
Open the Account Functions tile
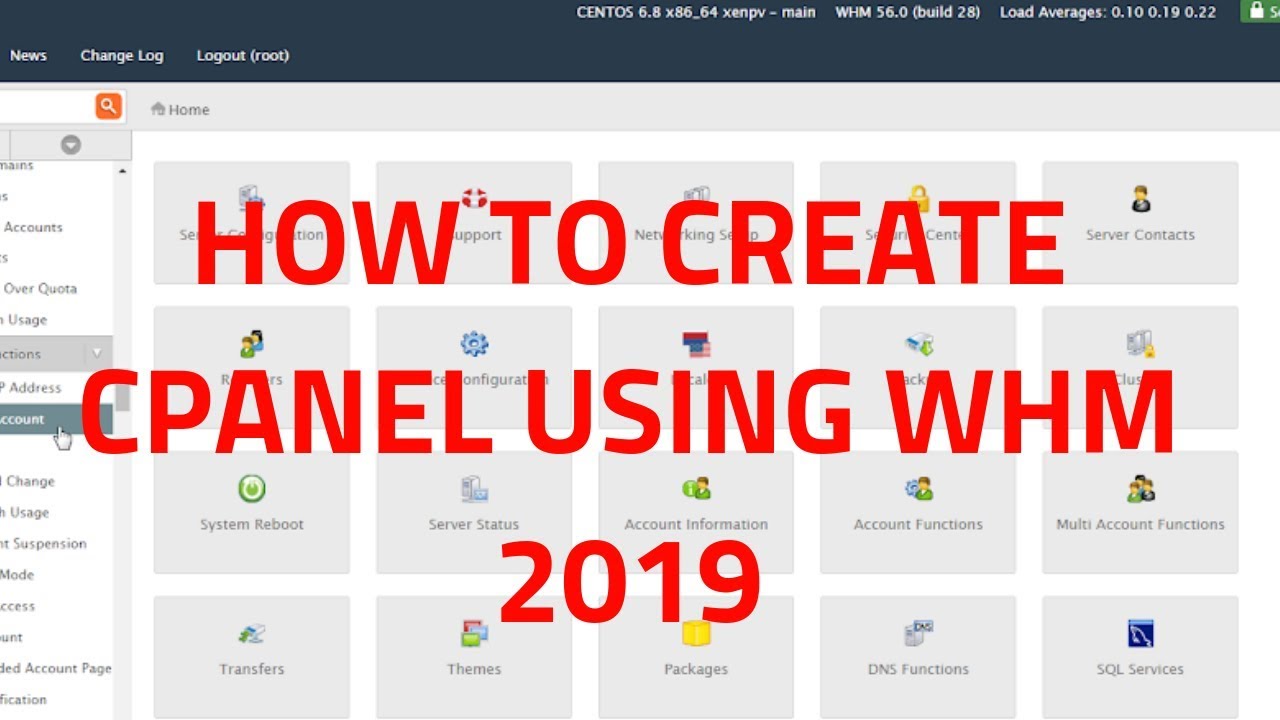(x=918, y=512)
